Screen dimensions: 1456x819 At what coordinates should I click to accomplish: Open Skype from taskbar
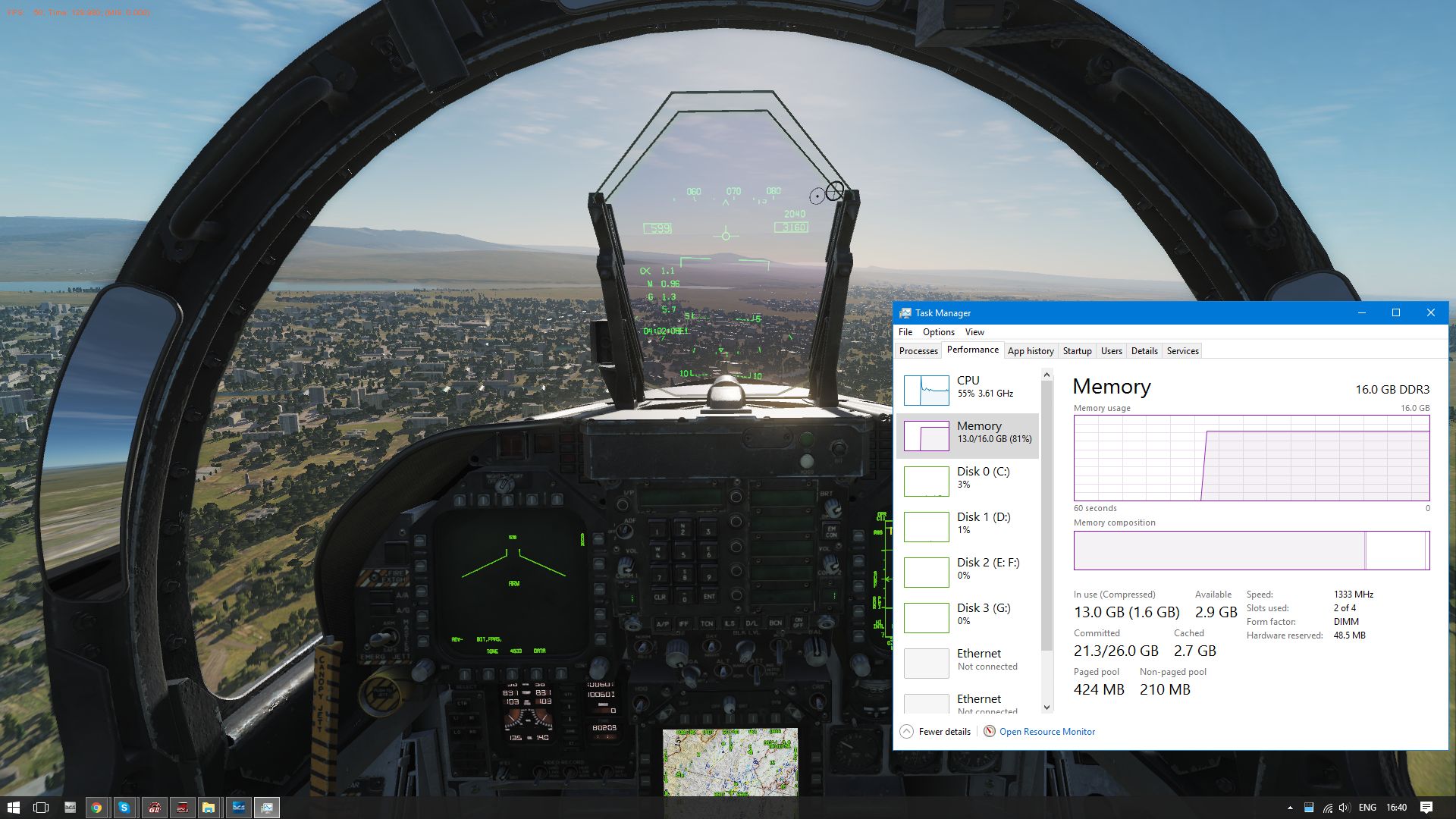coord(124,808)
